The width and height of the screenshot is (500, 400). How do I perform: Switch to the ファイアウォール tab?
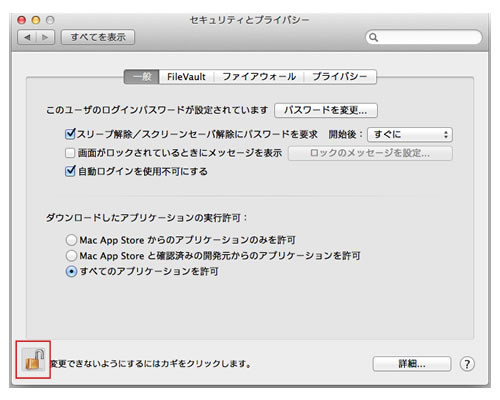tap(259, 77)
